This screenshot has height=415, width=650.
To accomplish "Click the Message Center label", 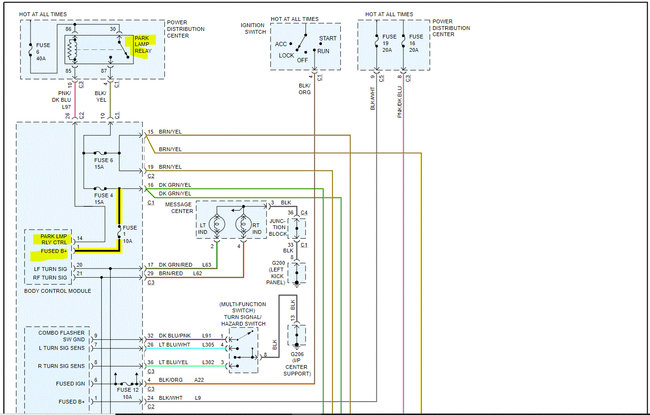I will [x=184, y=206].
